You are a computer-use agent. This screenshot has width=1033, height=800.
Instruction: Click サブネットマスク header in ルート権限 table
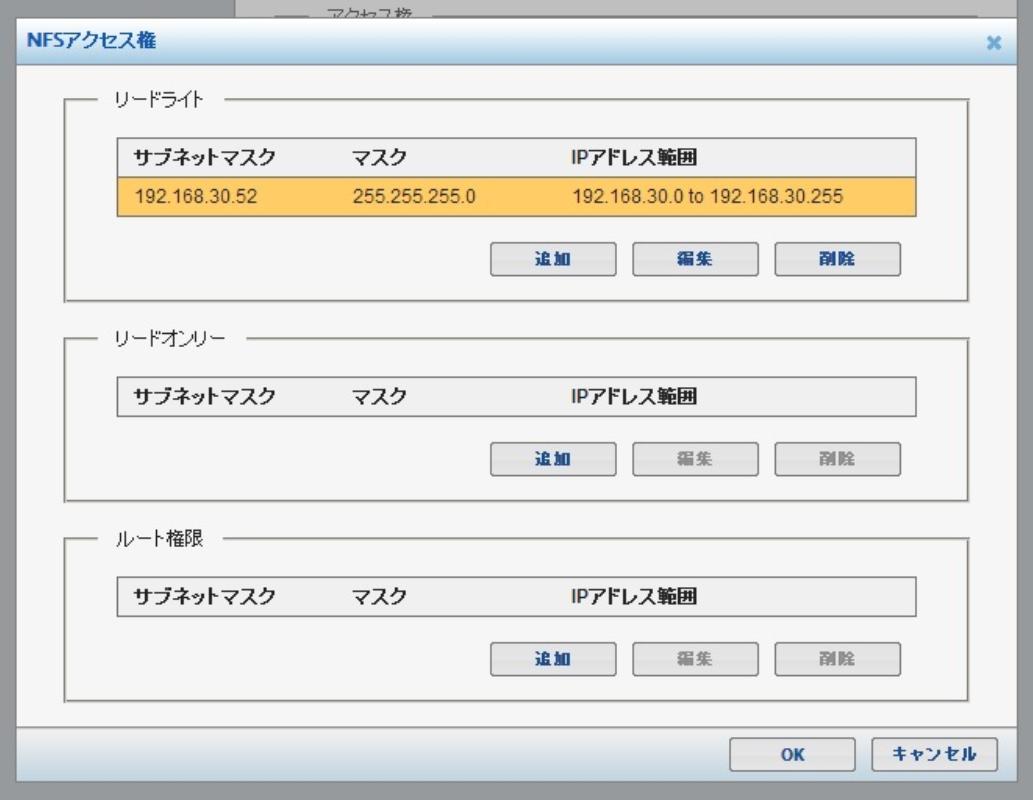coord(204,597)
